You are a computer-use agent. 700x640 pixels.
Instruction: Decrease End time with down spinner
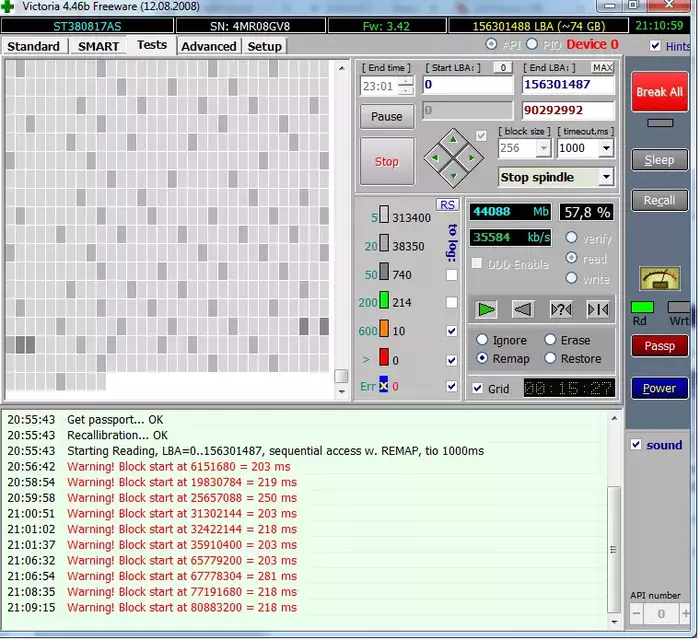pyautogui.click(x=405, y=90)
